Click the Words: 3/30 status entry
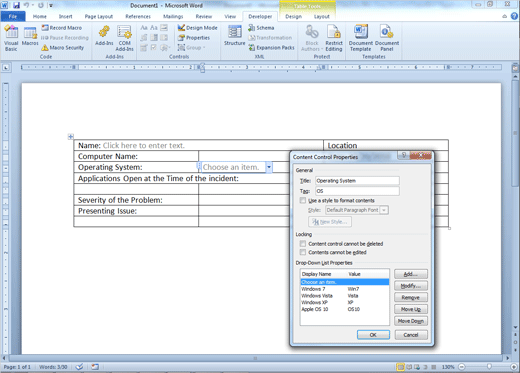Image resolution: width=520 pixels, height=373 pixels. pos(53,367)
